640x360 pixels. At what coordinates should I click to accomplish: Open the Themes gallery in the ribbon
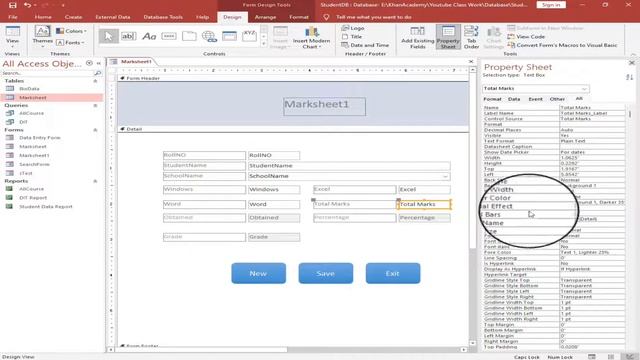click(42, 37)
